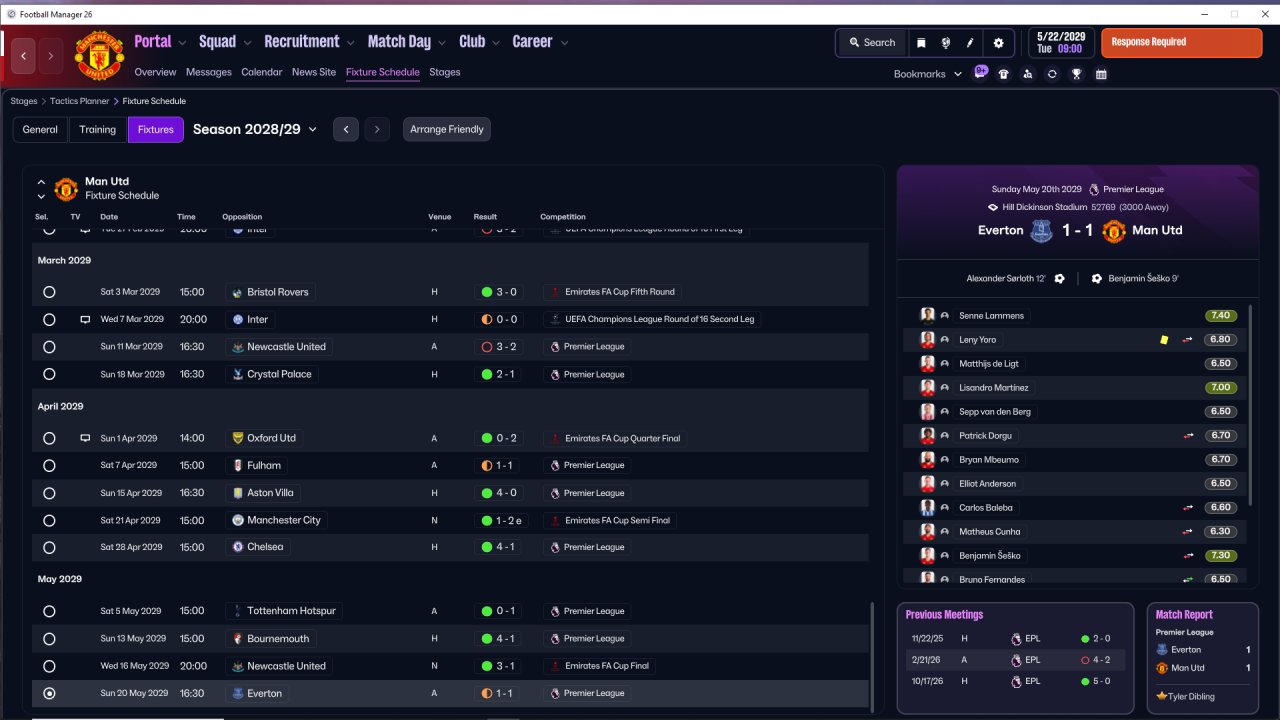Image resolution: width=1280 pixels, height=720 pixels.
Task: Click Leny Yoro's yellow card icon
Action: coord(1164,340)
